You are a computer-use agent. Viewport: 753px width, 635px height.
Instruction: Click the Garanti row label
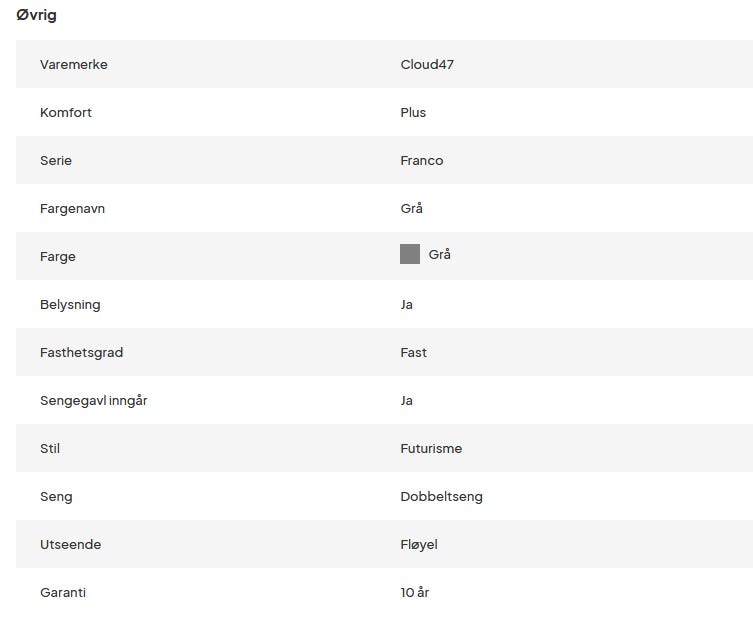(x=63, y=592)
